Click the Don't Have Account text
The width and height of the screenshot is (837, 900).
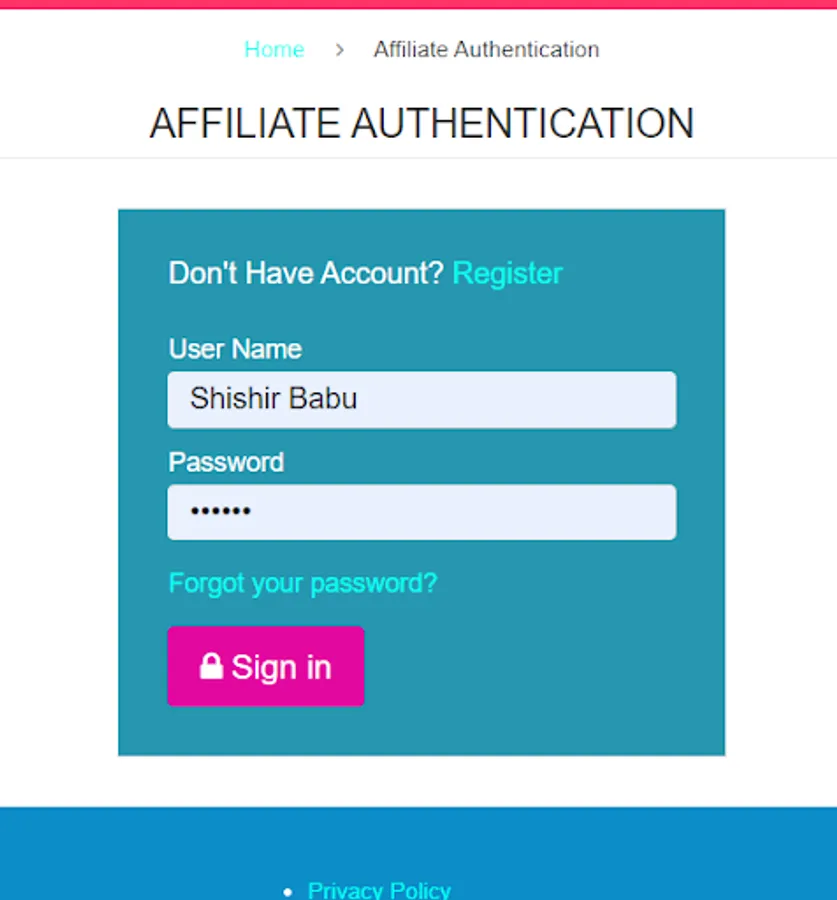(305, 273)
